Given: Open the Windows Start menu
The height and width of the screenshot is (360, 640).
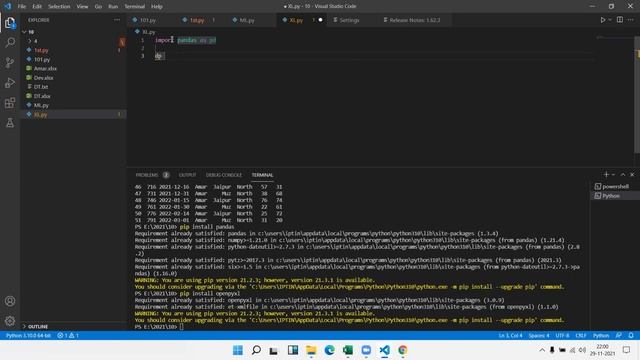Looking at the screenshot, I should coord(238,350).
